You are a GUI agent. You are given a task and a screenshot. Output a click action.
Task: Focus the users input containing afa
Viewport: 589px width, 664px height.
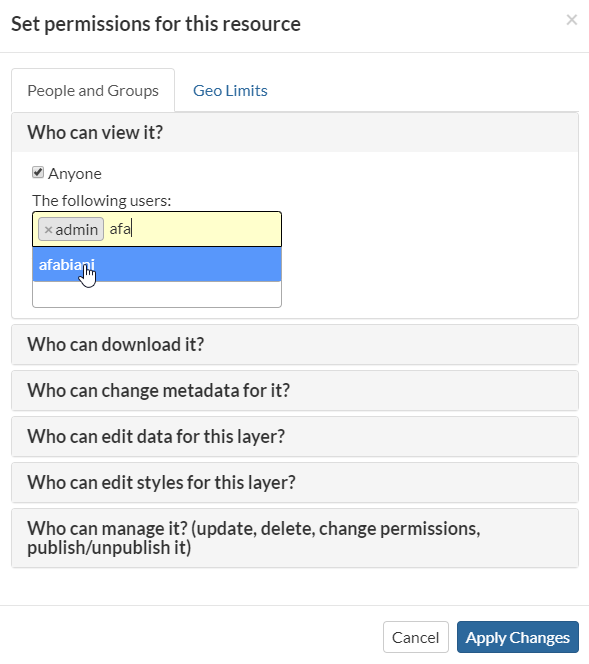click(x=192, y=229)
